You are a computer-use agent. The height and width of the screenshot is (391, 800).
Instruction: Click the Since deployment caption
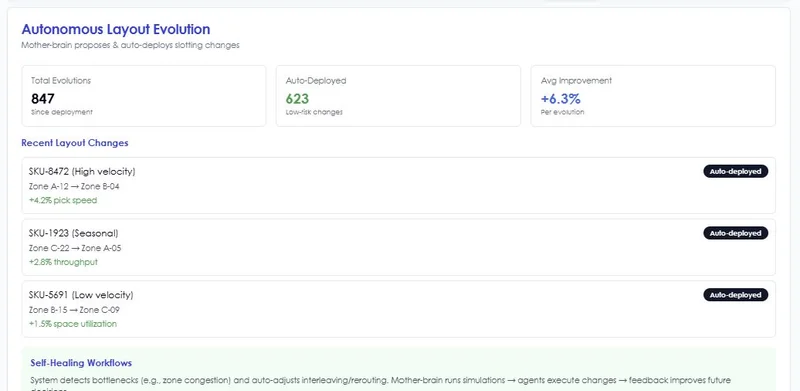click(62, 112)
